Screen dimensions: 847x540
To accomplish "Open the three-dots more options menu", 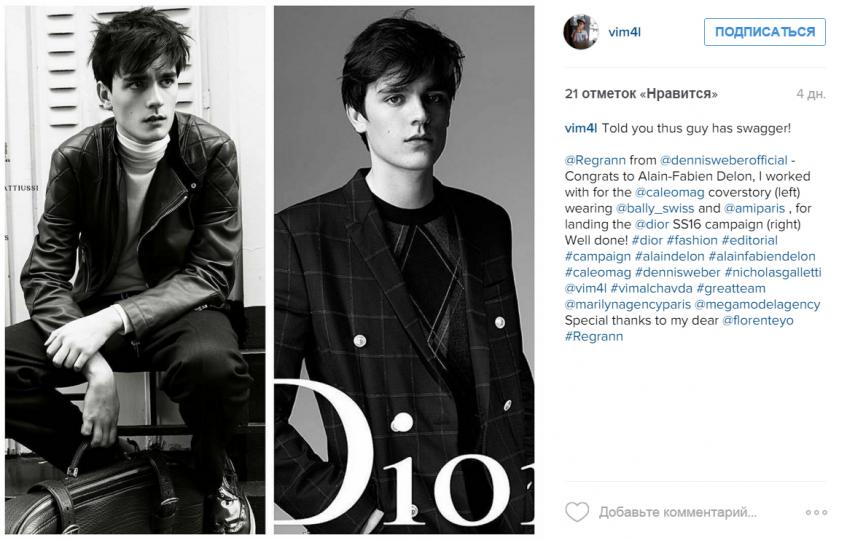I will point(816,512).
